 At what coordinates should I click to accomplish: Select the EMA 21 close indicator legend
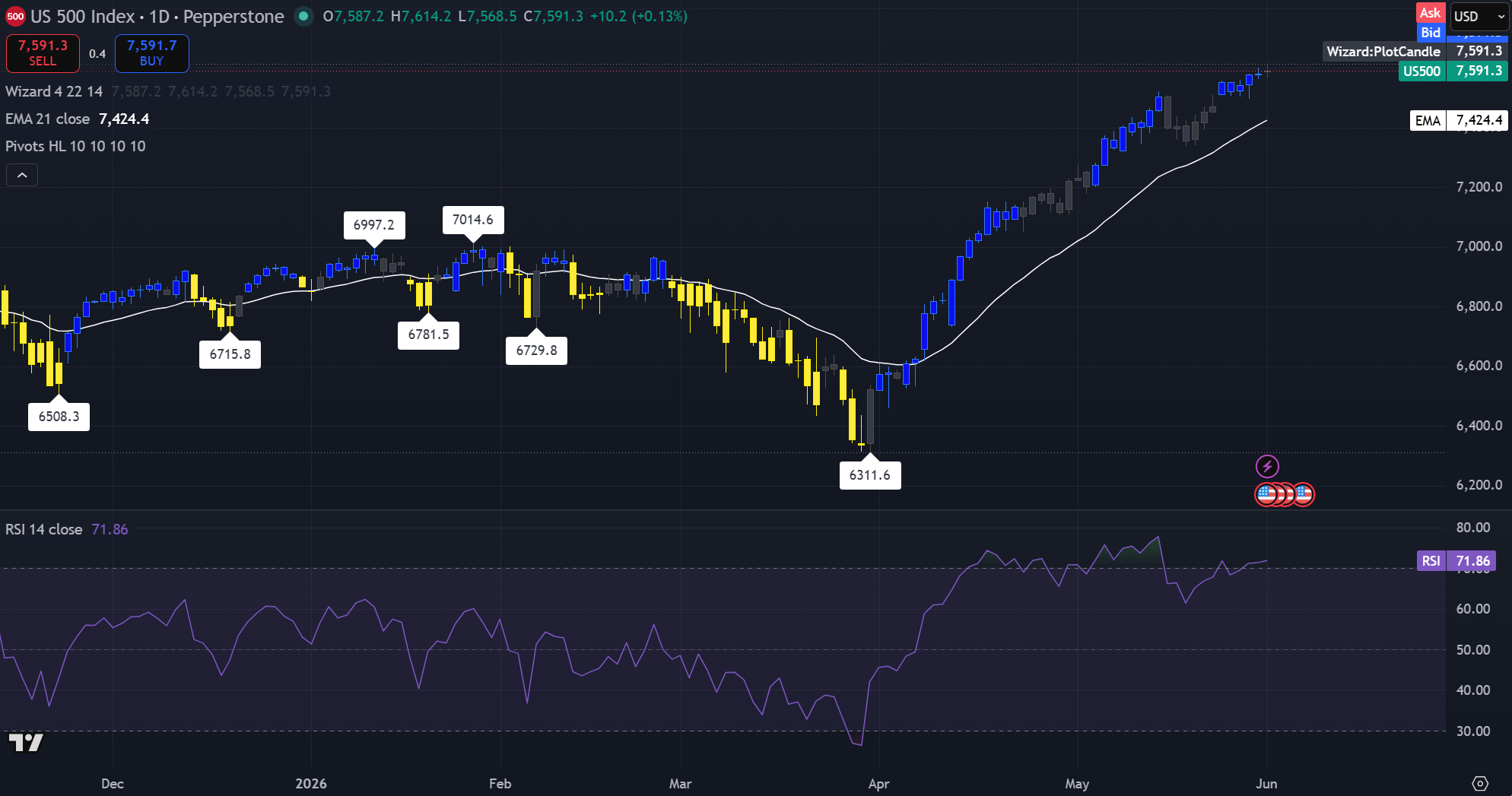coord(48,119)
